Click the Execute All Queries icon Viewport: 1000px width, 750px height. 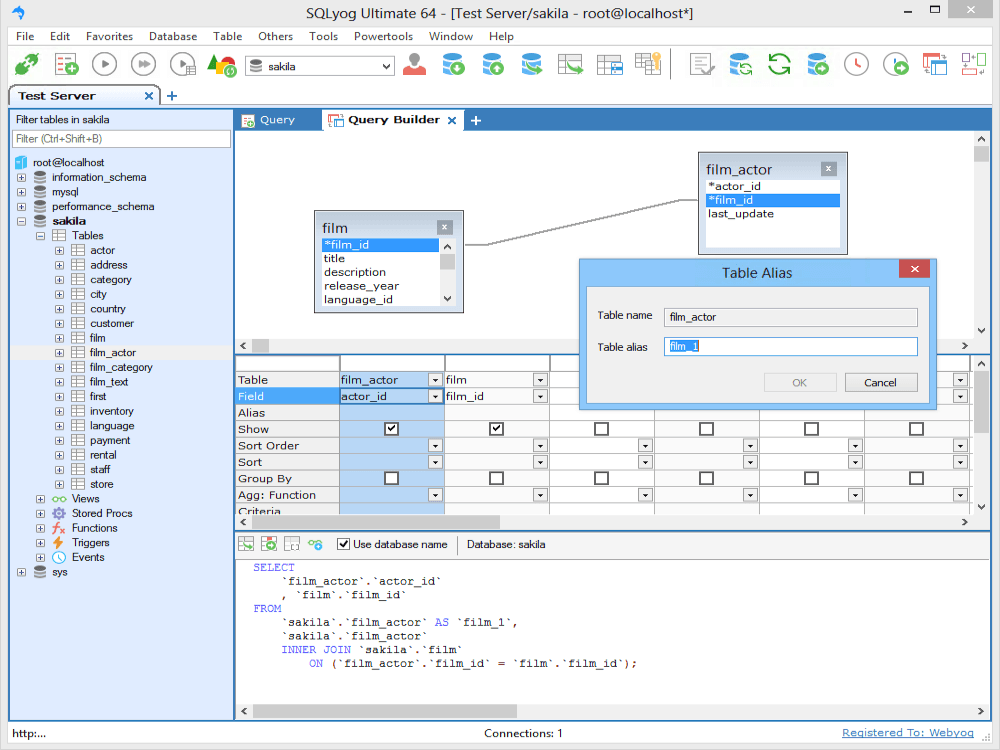point(143,65)
